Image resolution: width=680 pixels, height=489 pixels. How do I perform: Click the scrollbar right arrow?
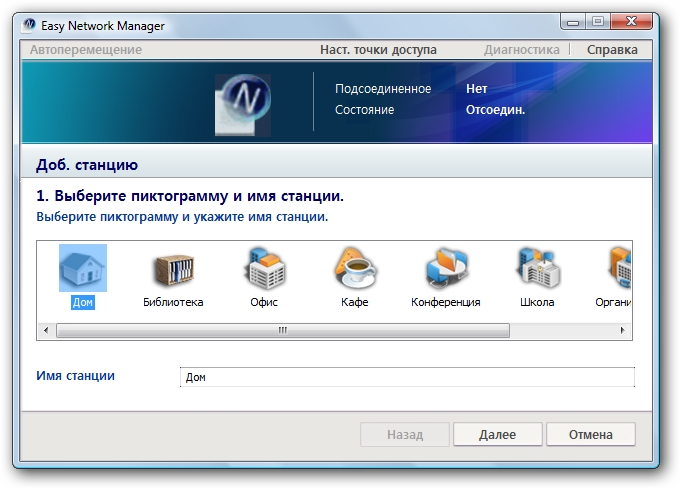coord(623,330)
